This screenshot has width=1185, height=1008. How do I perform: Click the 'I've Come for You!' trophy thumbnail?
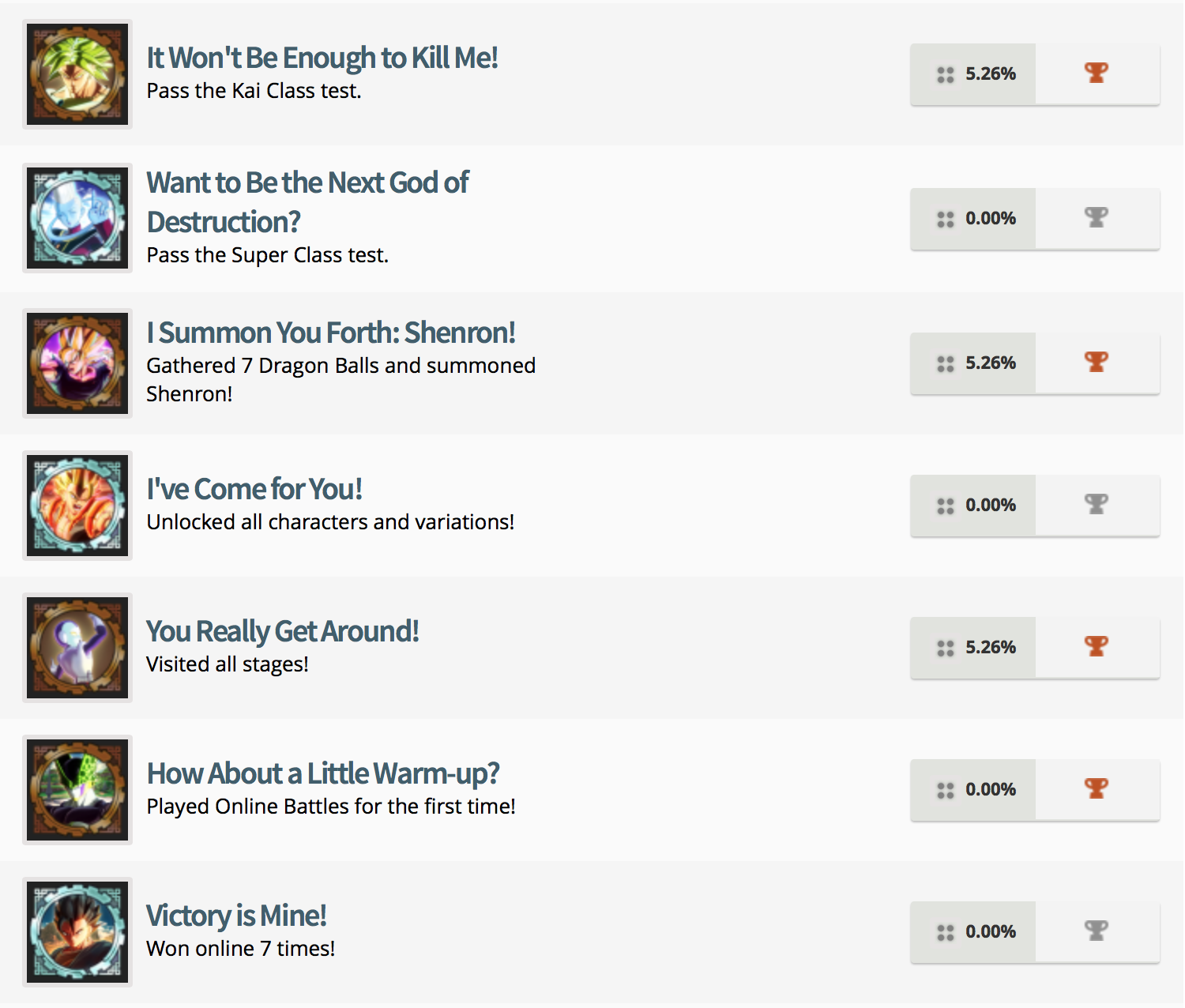tap(77, 506)
